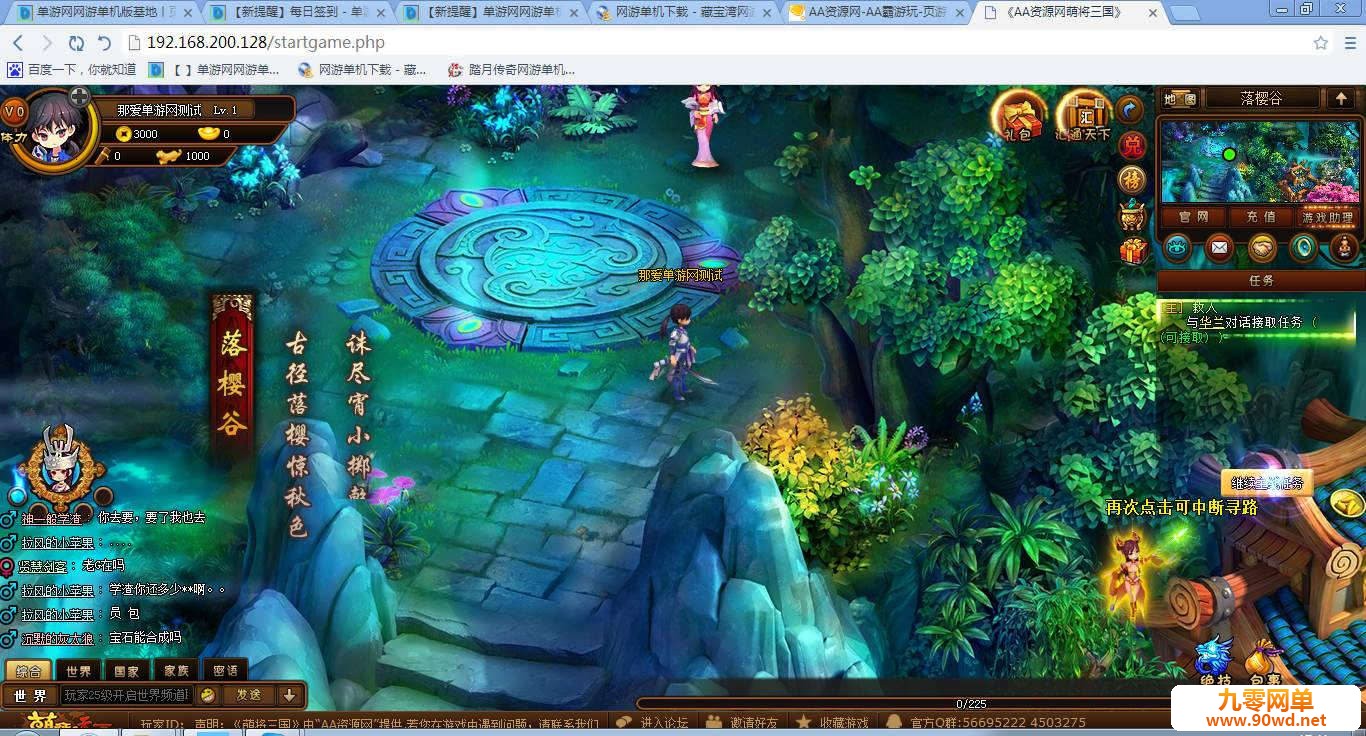Open 网游单机下载 bookmark
Screen dimensions: 1366x736
click(361, 70)
